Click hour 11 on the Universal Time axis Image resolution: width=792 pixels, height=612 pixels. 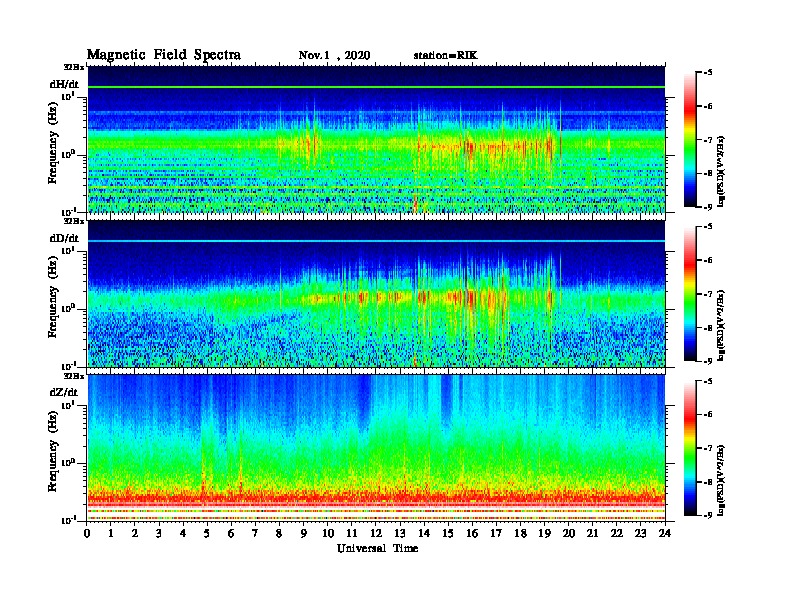coord(352,534)
